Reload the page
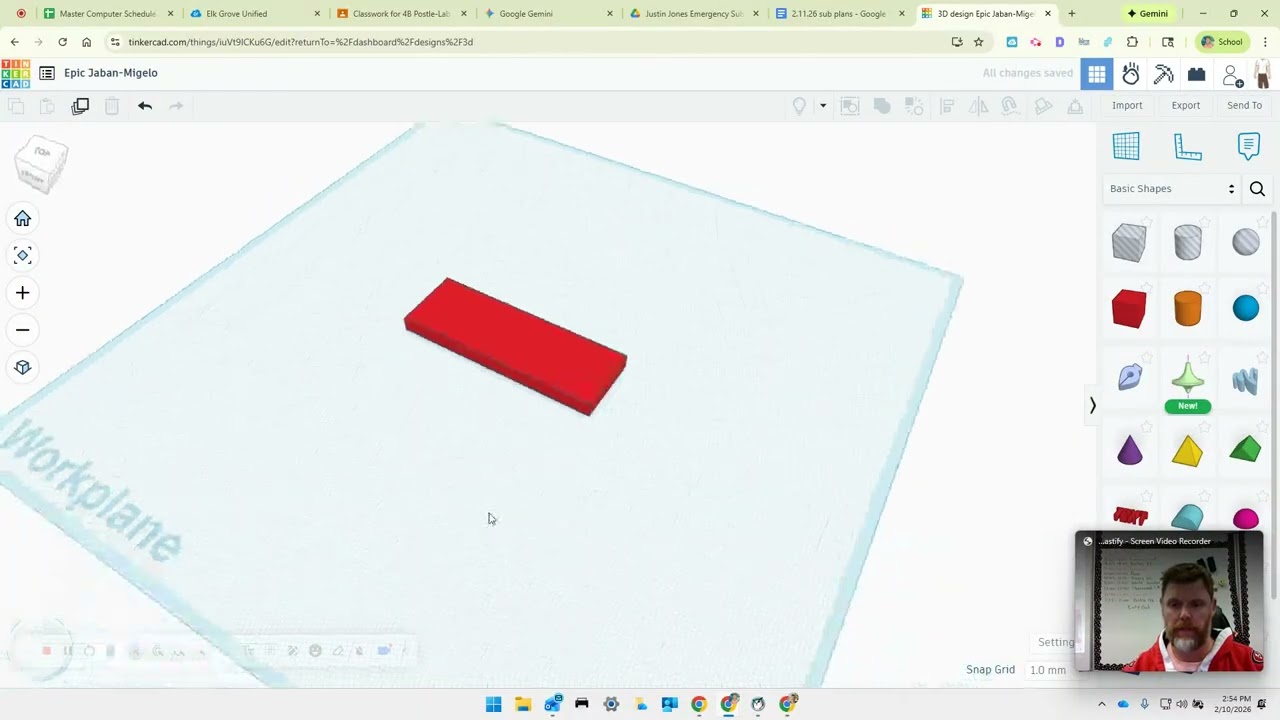This screenshot has height=720, width=1280. point(62,42)
